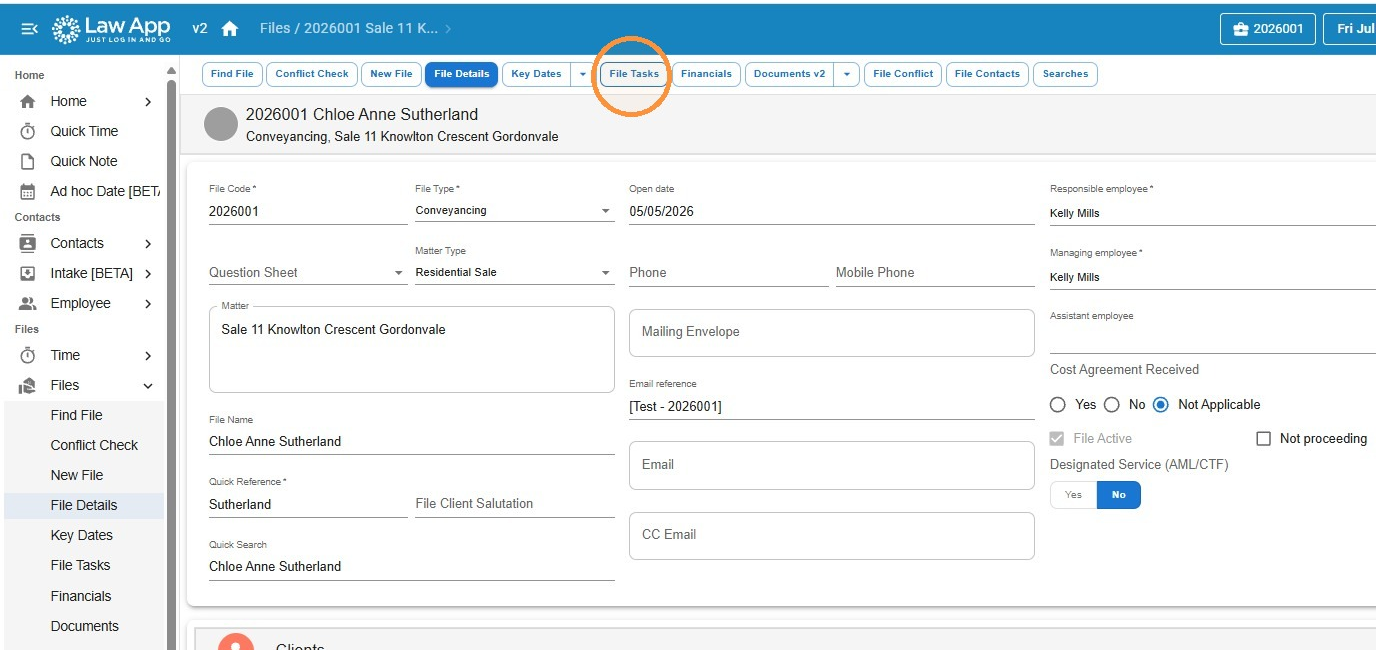Click the sidebar scrollbar up arrow
Screen dimensions: 1376x650
[171, 71]
